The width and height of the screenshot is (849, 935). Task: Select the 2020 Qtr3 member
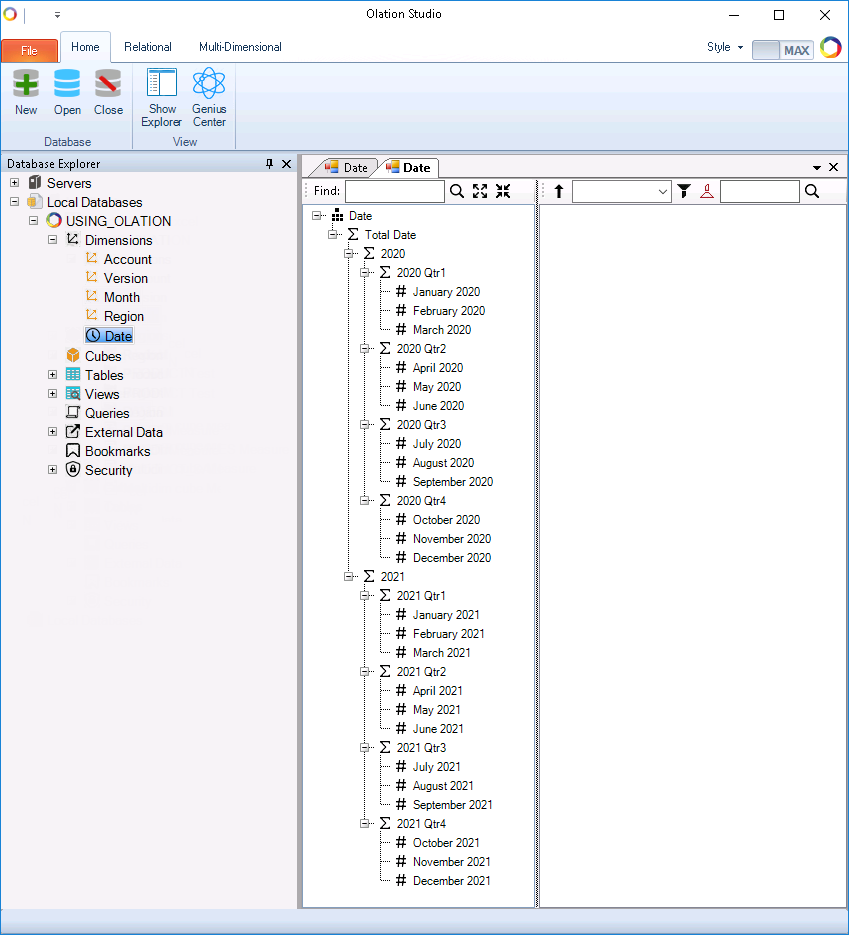click(421, 425)
